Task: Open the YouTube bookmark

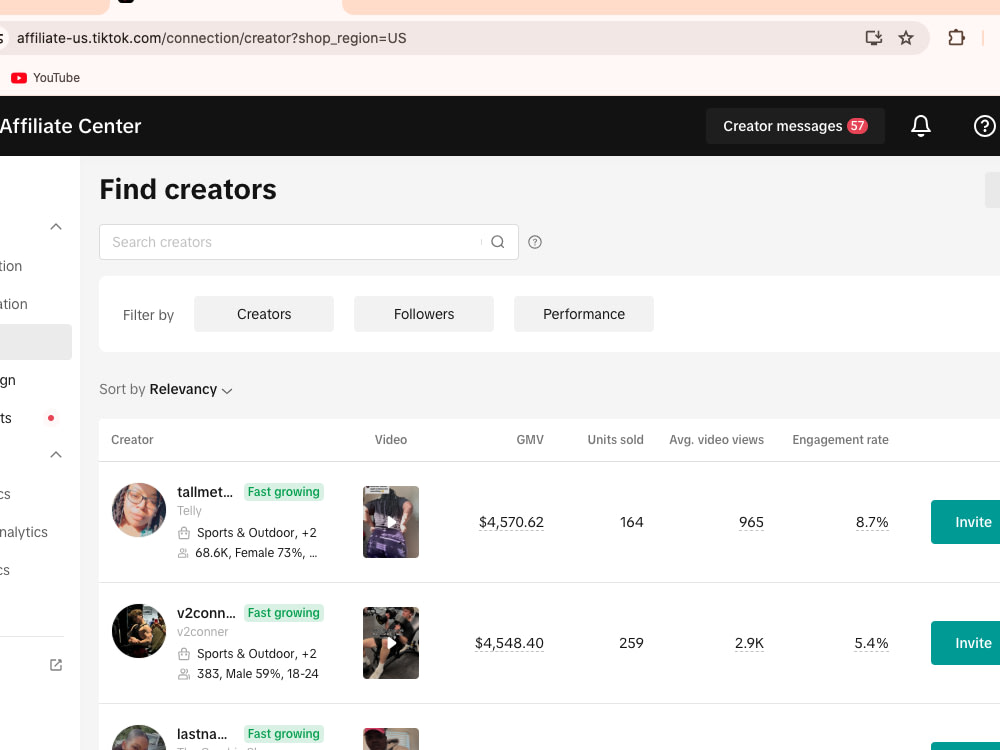Action: click(x=45, y=78)
